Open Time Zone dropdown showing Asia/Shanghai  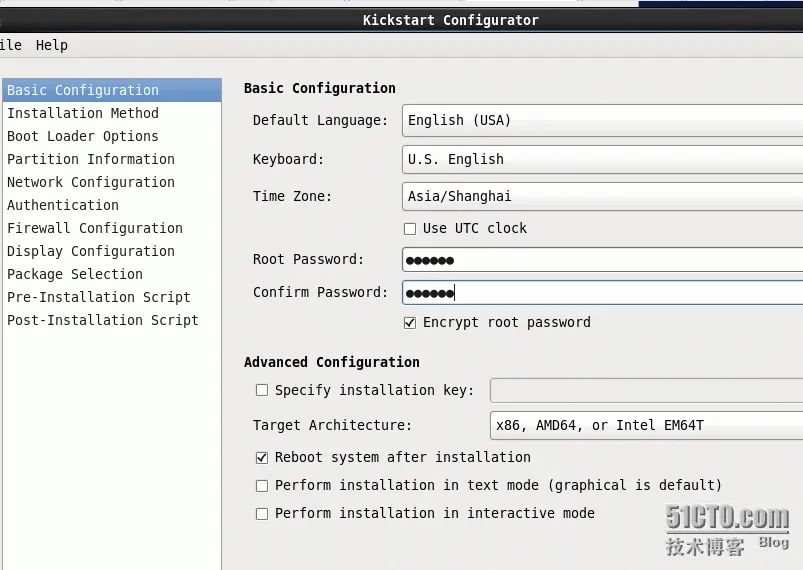click(x=602, y=196)
